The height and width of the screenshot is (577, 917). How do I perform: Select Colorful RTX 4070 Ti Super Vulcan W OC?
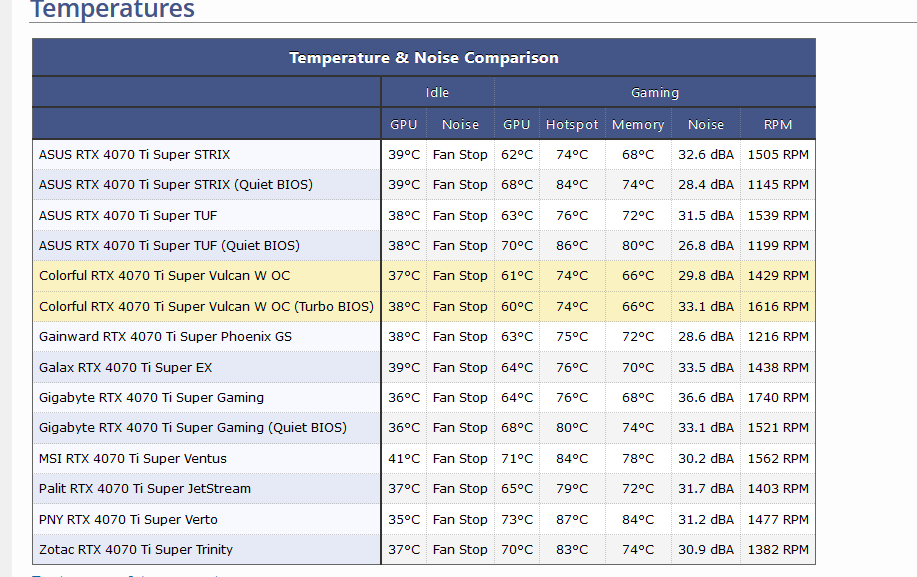[x=164, y=276]
